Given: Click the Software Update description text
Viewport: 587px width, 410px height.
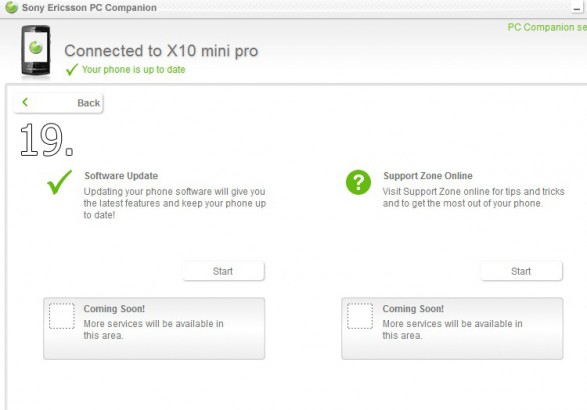Looking at the screenshot, I should [174, 203].
